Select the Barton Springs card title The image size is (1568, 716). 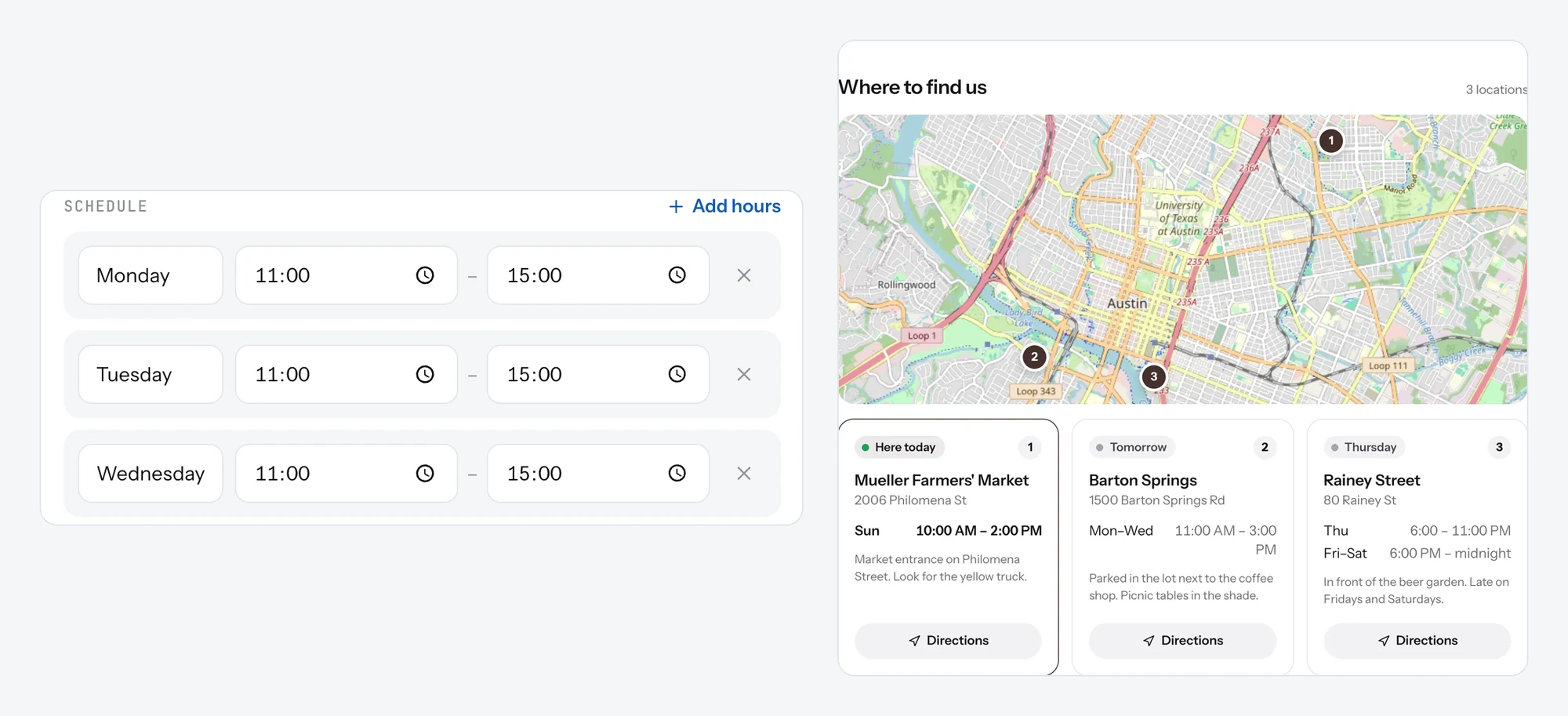coord(1142,480)
